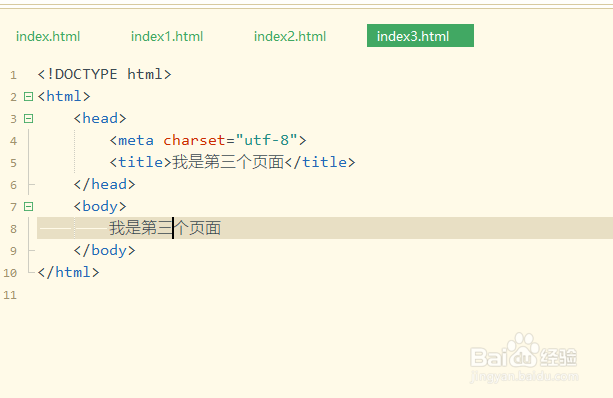Place cursor in DOCTYPE html declaration
The height and width of the screenshot is (398, 613).
pyautogui.click(x=104, y=74)
